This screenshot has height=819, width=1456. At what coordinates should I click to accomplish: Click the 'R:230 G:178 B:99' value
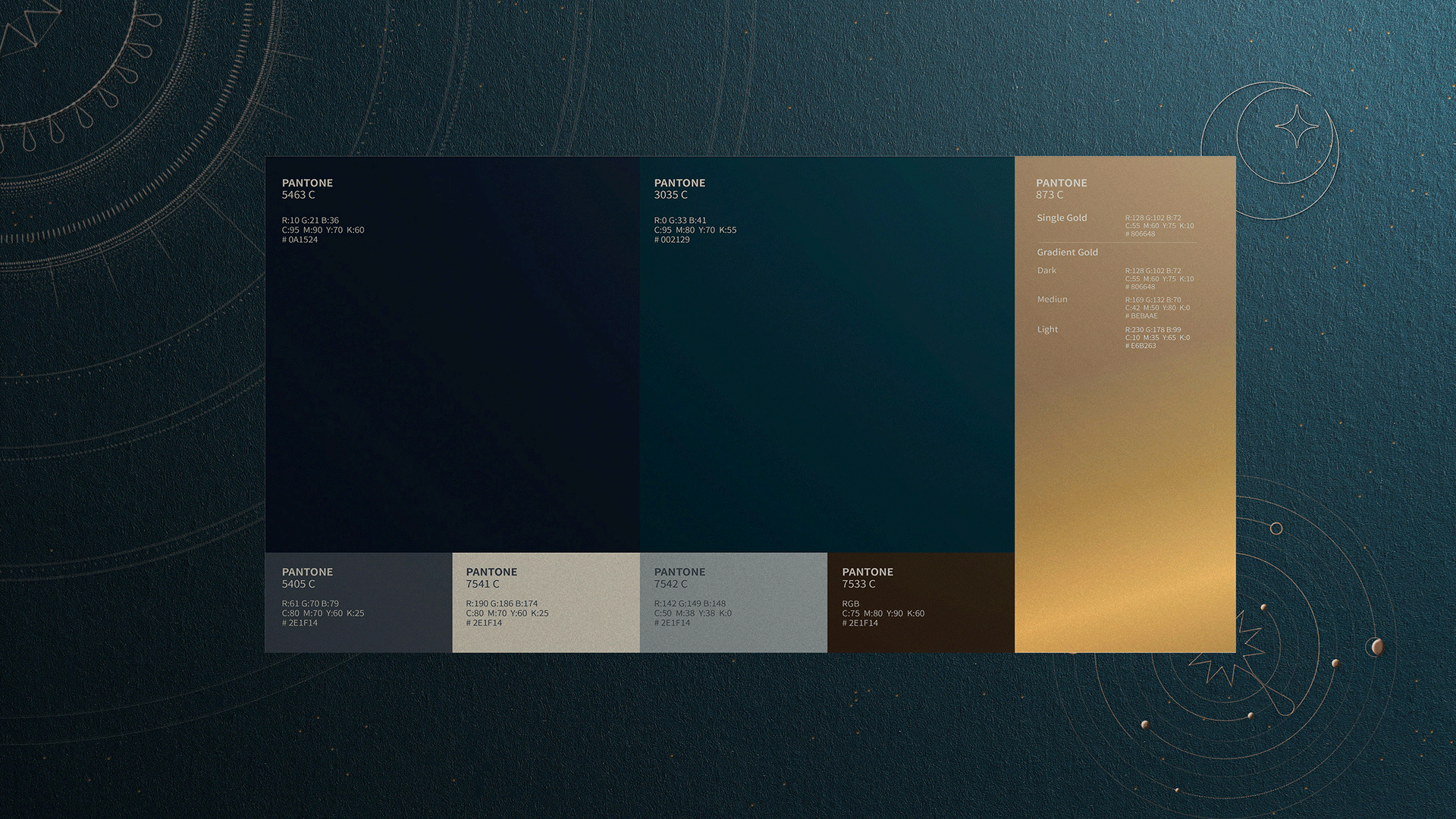tap(1153, 330)
